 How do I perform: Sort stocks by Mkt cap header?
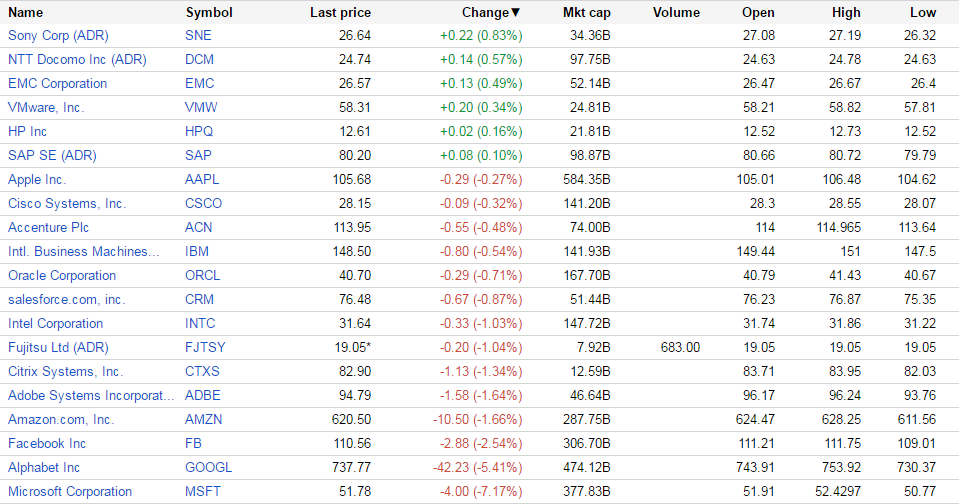click(x=587, y=13)
